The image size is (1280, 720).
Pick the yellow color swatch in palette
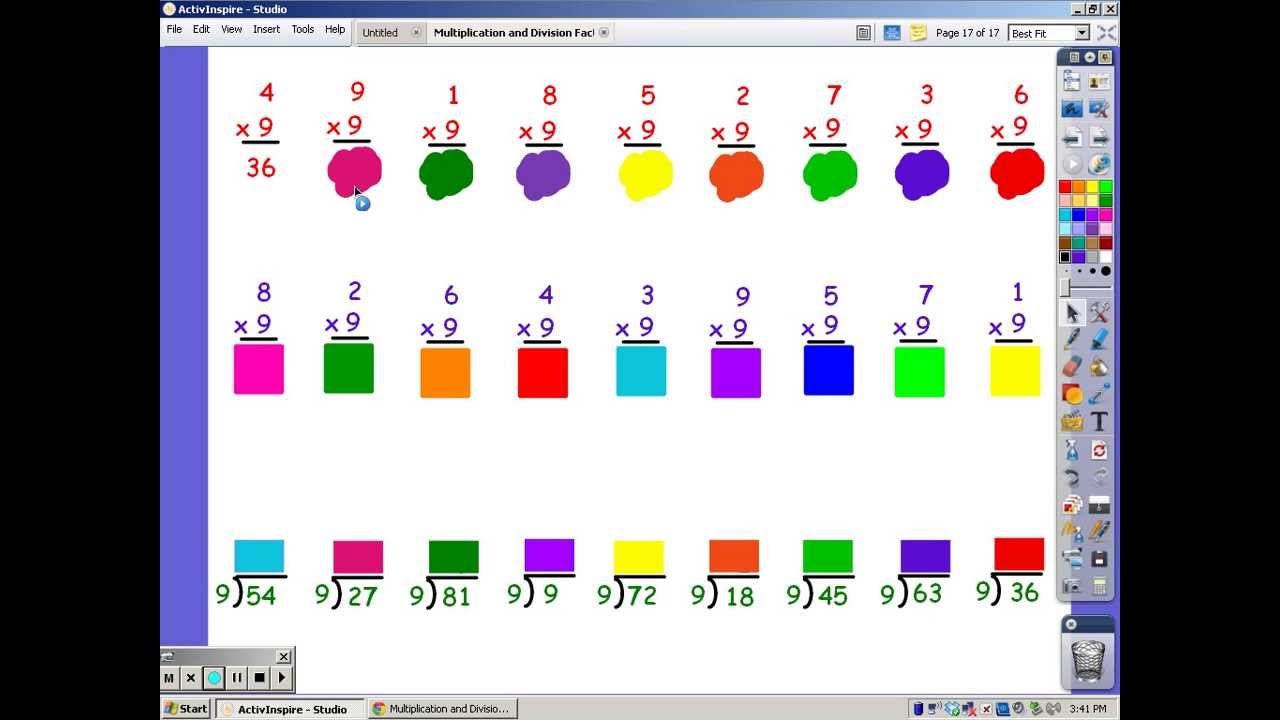(1092, 187)
